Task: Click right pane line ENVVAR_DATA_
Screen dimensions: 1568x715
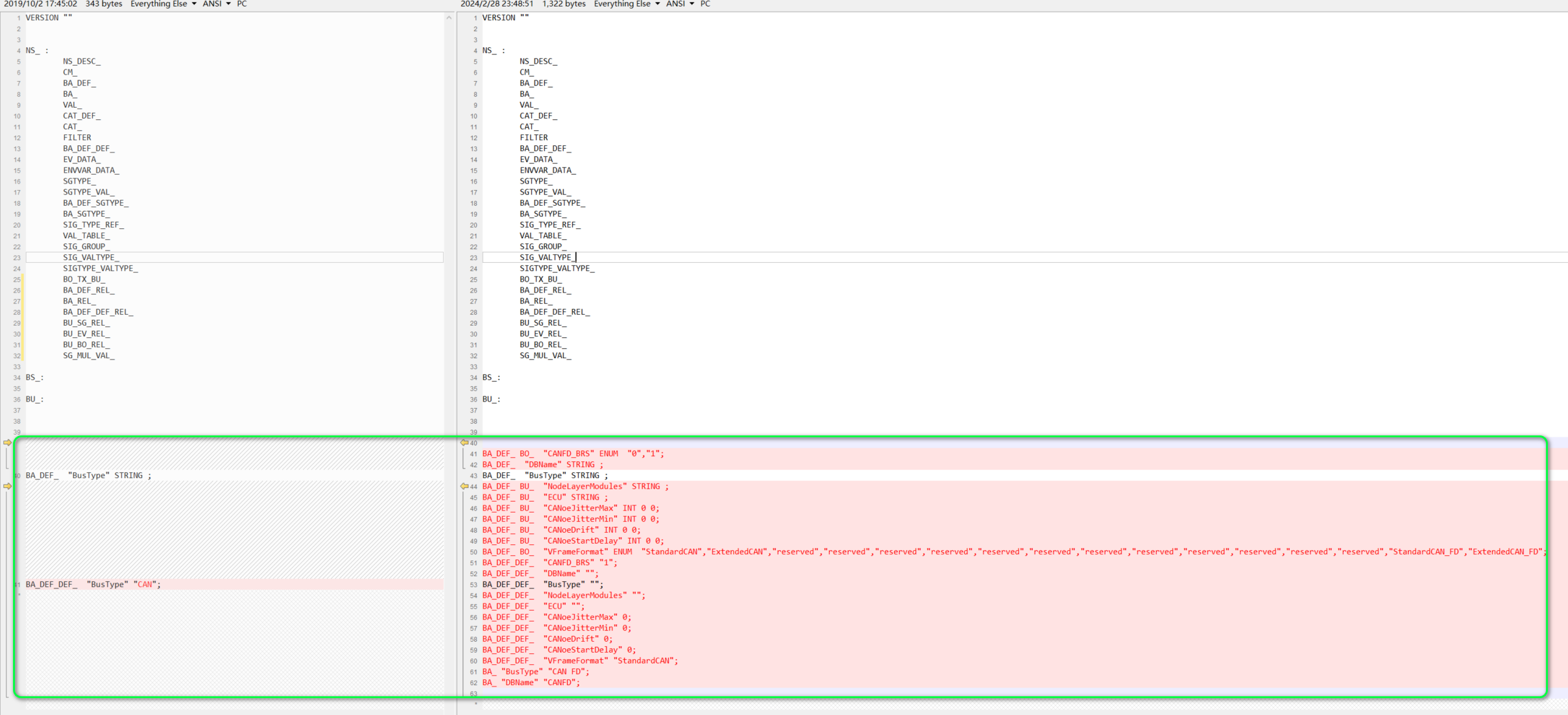Action: pos(548,171)
